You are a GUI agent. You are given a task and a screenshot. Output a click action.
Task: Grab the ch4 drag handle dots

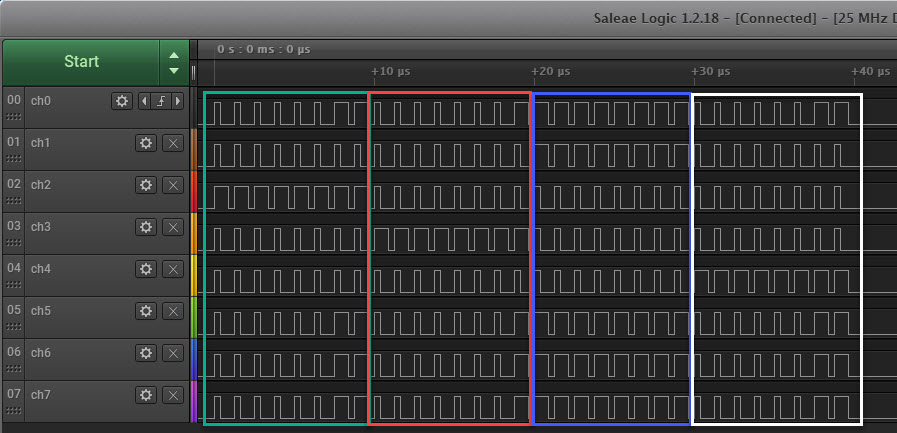point(13,284)
